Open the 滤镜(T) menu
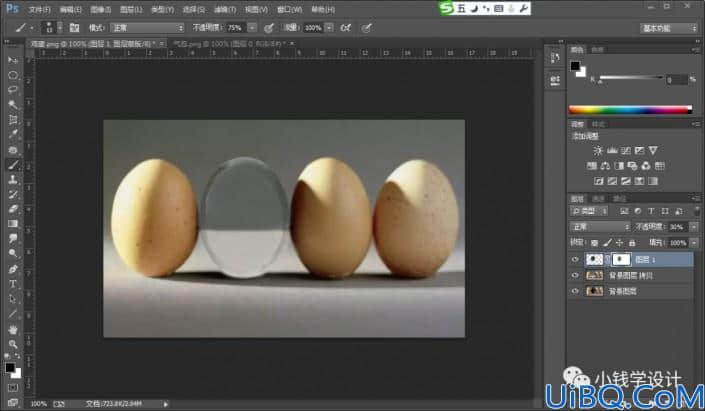The width and height of the screenshot is (705, 411). 225,9
